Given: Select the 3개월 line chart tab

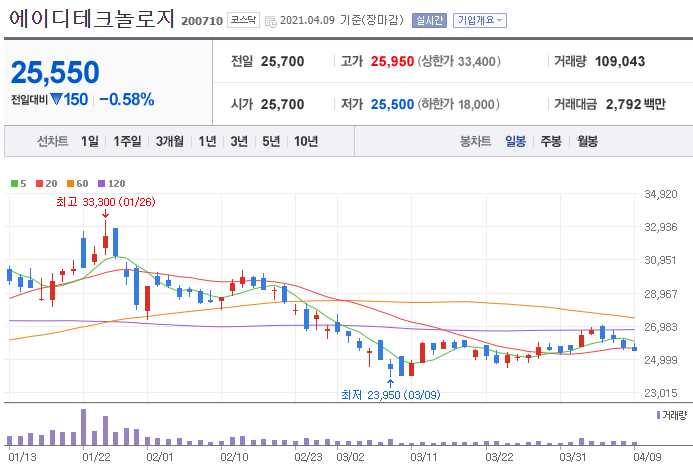Looking at the screenshot, I should (170, 141).
